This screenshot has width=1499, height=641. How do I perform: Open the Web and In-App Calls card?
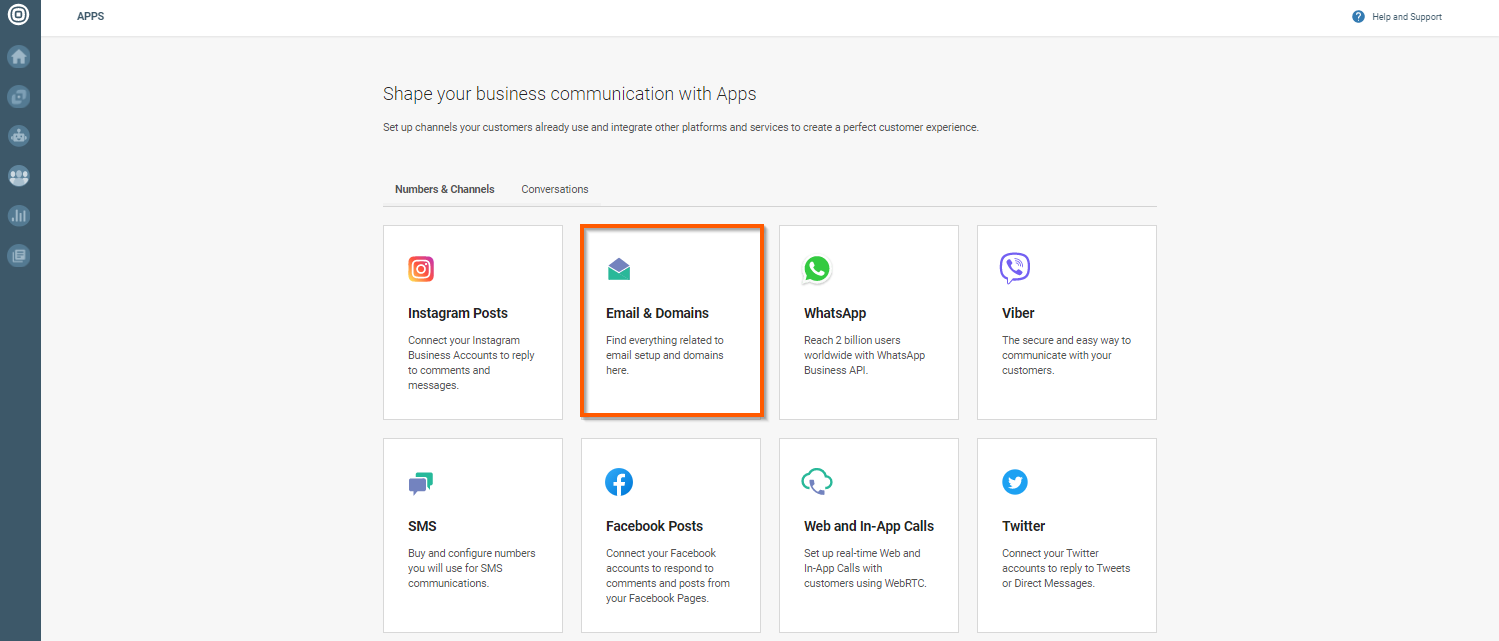867,535
